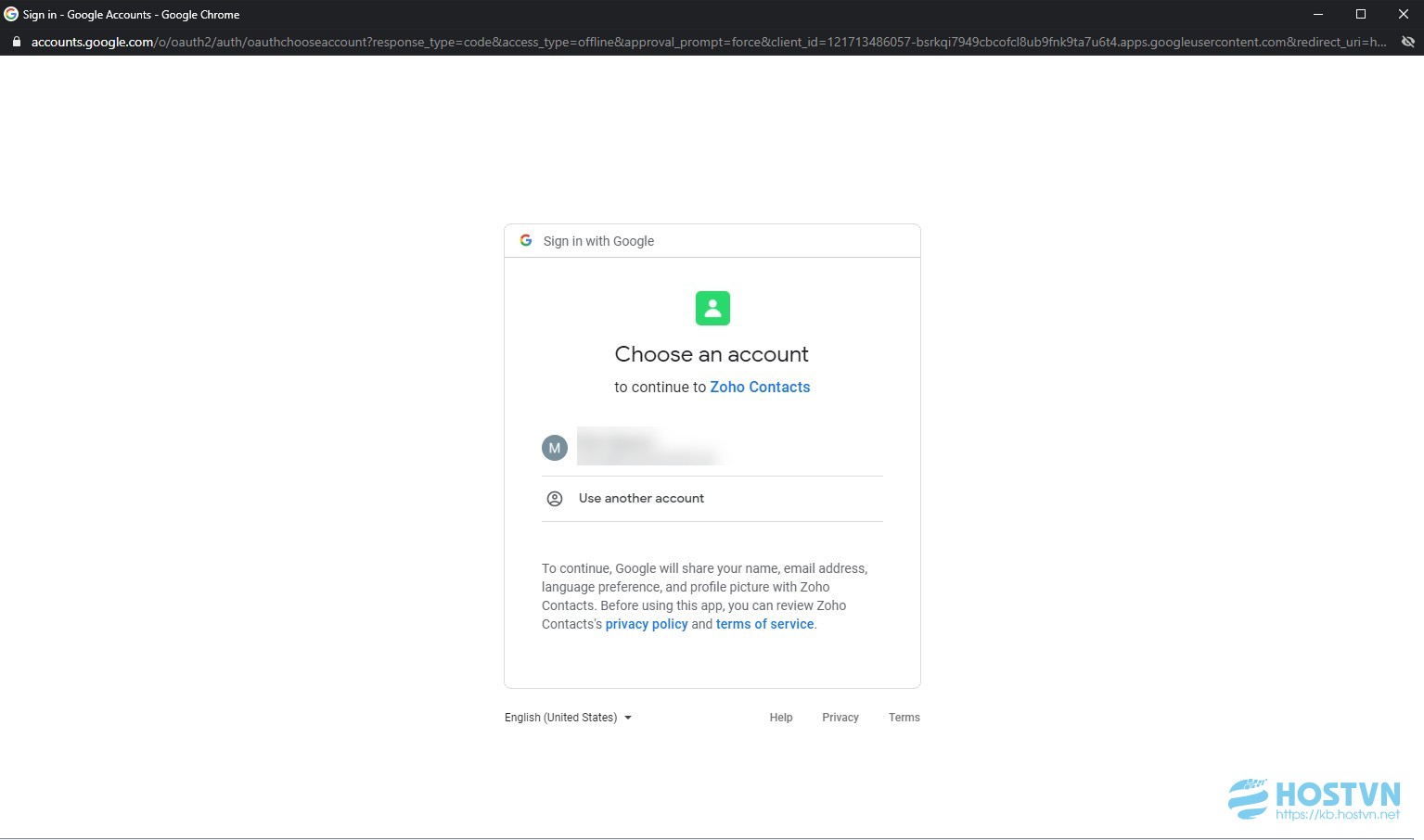Click the crossed-out eye icon in address bar
Viewport: 1424px width, 840px height.
(1407, 42)
